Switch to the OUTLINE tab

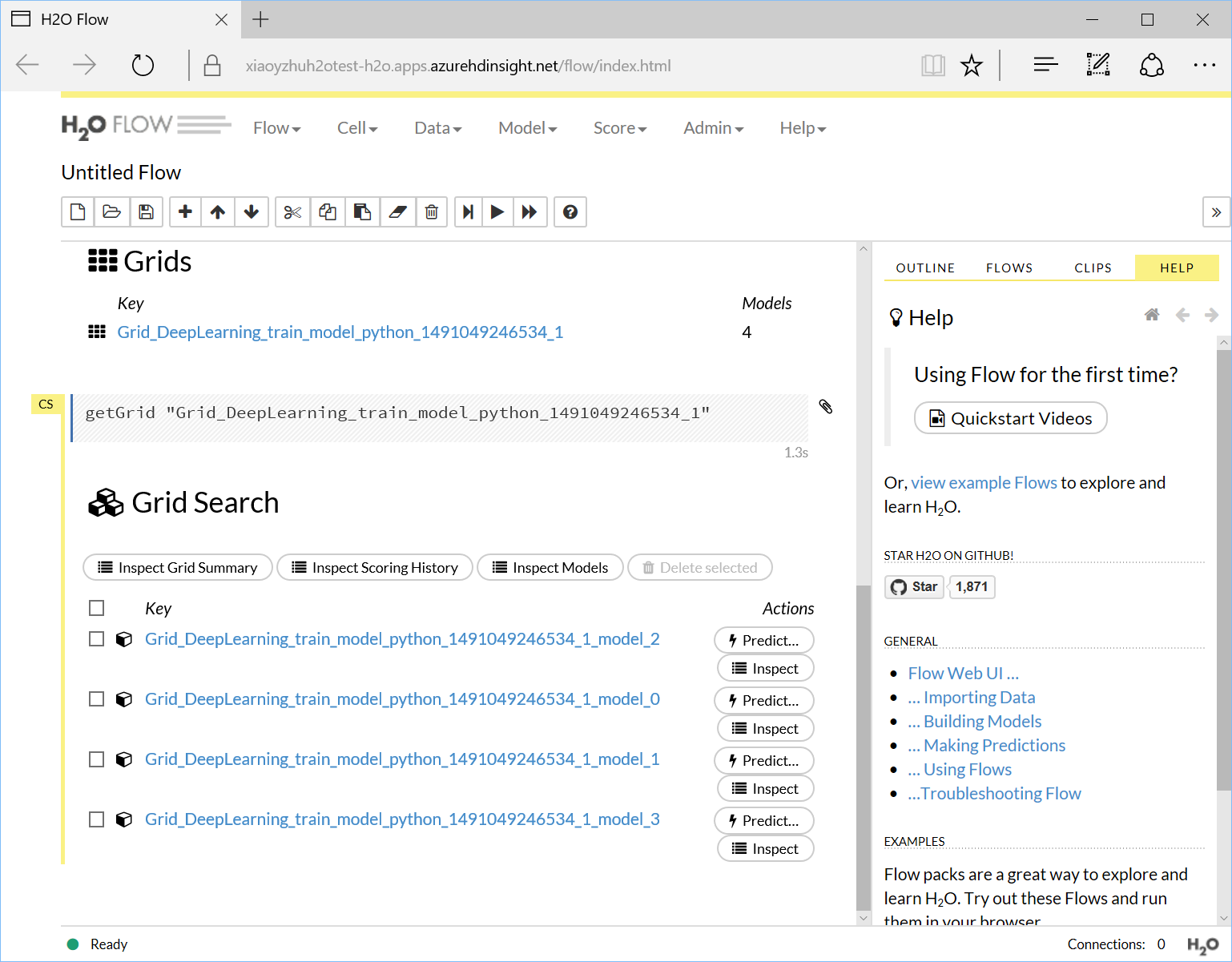925,268
